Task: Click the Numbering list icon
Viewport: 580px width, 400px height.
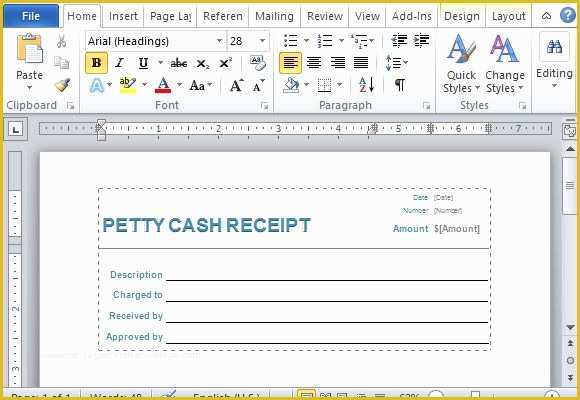Action: [x=325, y=41]
